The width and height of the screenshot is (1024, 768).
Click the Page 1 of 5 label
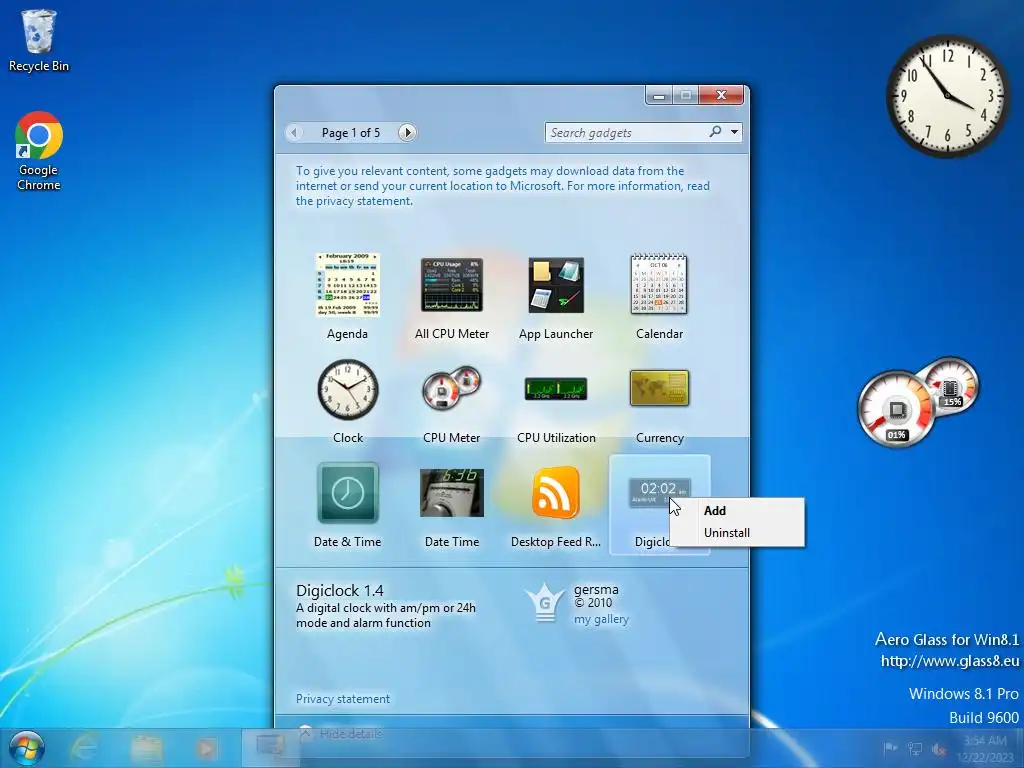coord(351,133)
